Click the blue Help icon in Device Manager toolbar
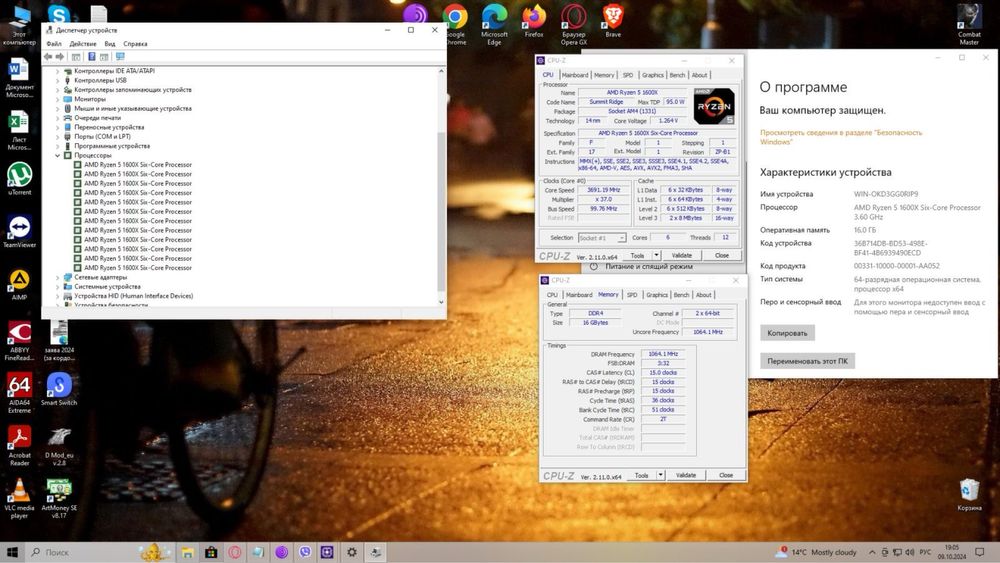 (x=92, y=57)
